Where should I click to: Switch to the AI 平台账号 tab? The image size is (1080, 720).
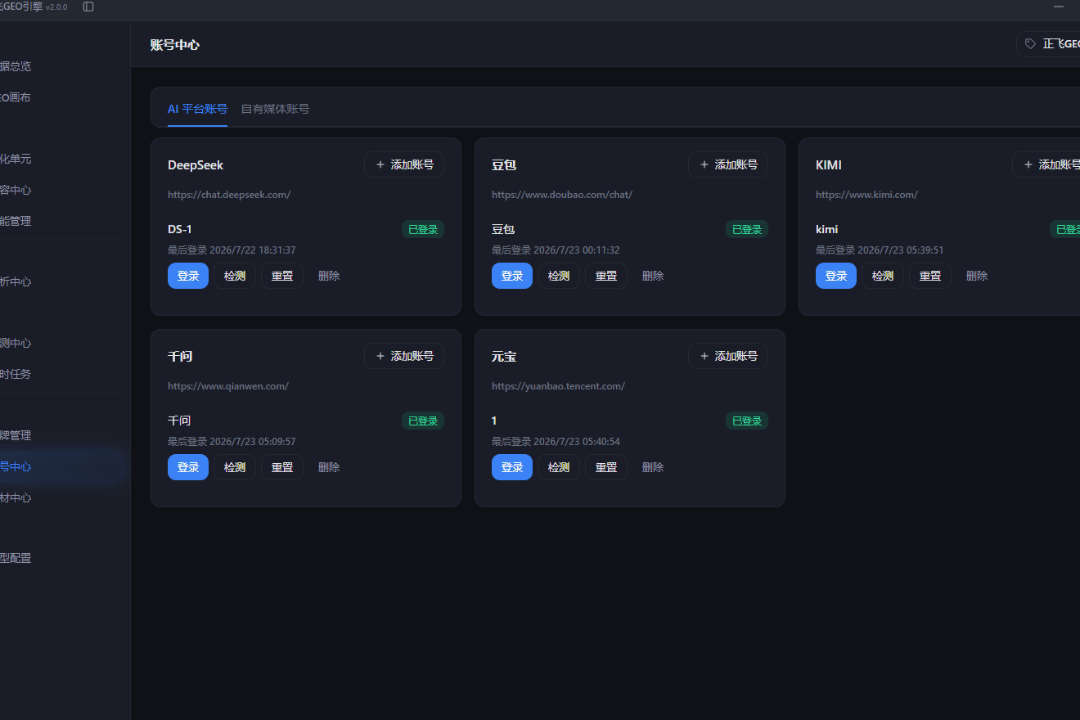click(x=197, y=109)
